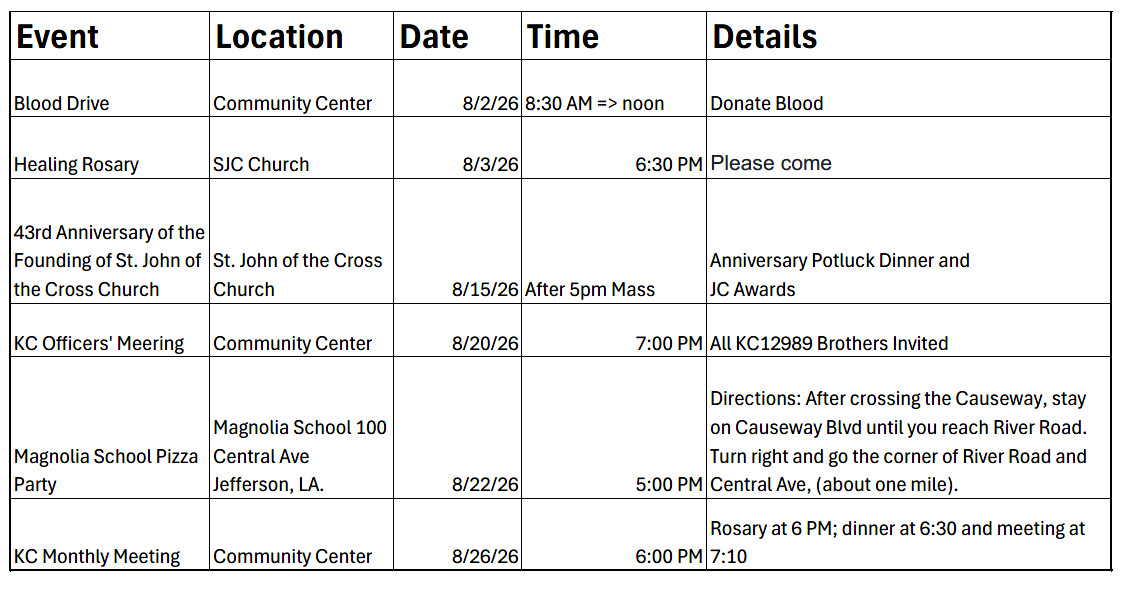Screen dimensions: 1140x599
Task: Select the Causeway directions details cell
Action: point(908,427)
